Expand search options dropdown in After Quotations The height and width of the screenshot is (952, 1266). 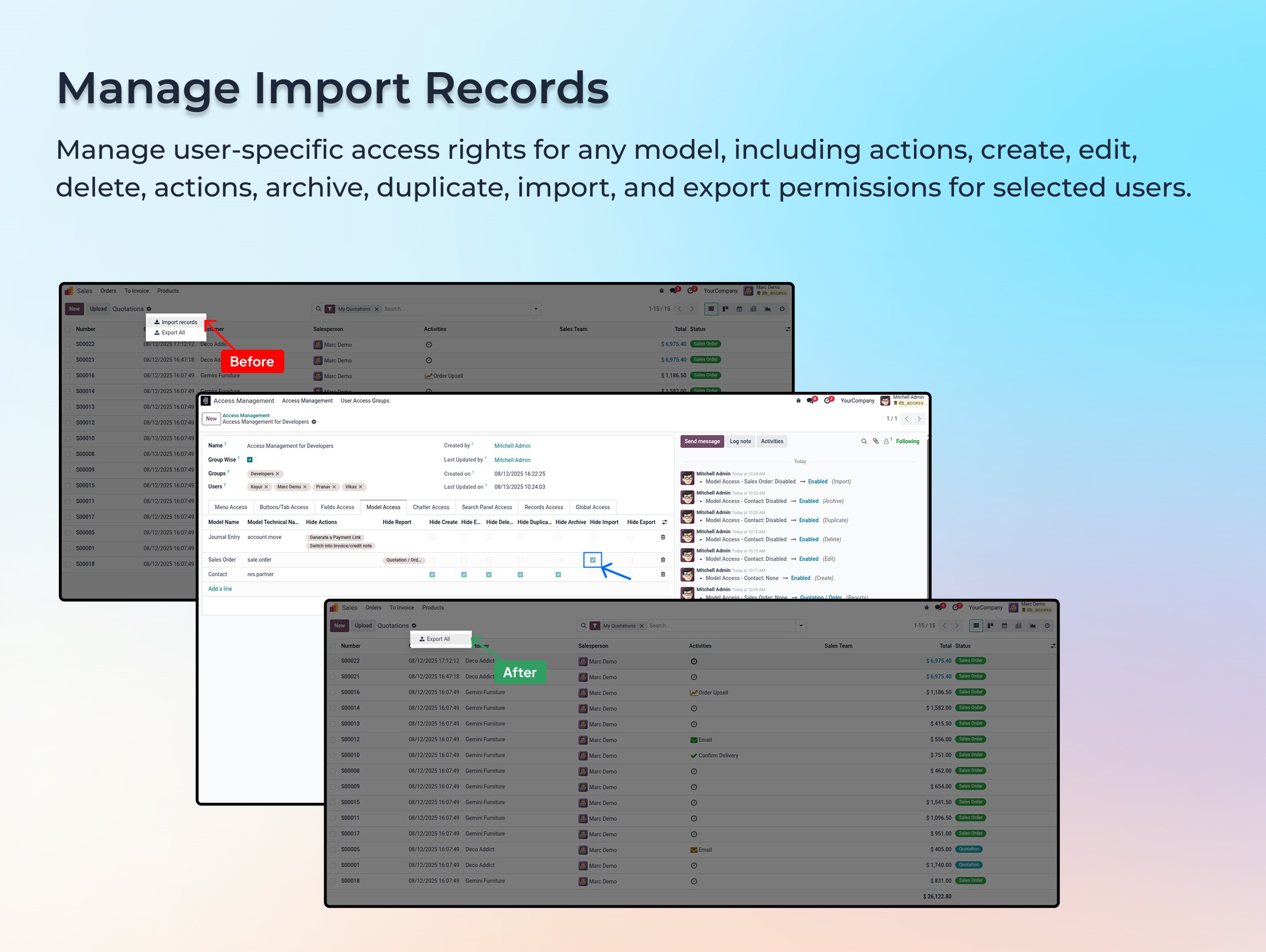coord(801,625)
